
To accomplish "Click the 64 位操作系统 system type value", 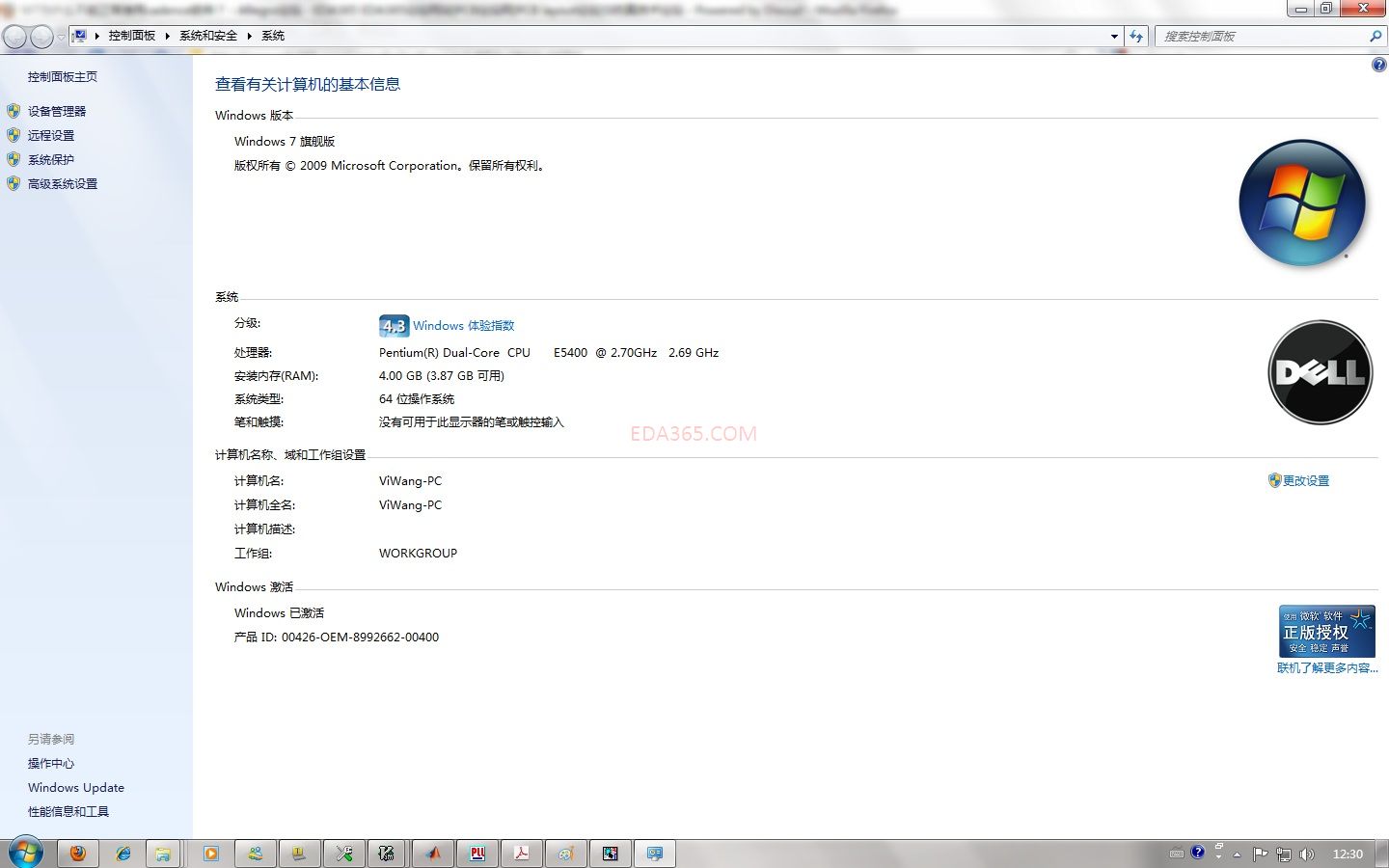I will (417, 399).
